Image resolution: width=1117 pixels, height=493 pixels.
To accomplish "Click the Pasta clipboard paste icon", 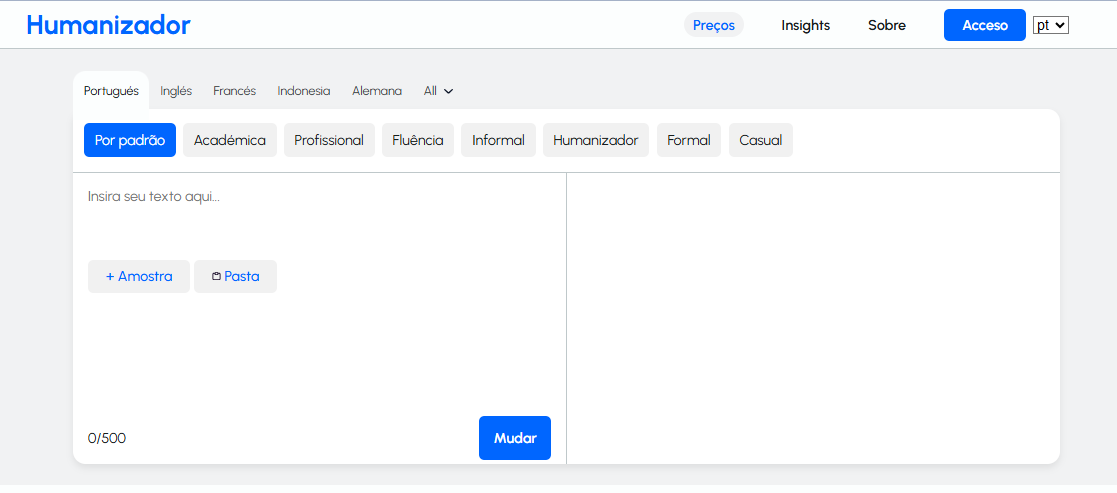I will (x=217, y=276).
